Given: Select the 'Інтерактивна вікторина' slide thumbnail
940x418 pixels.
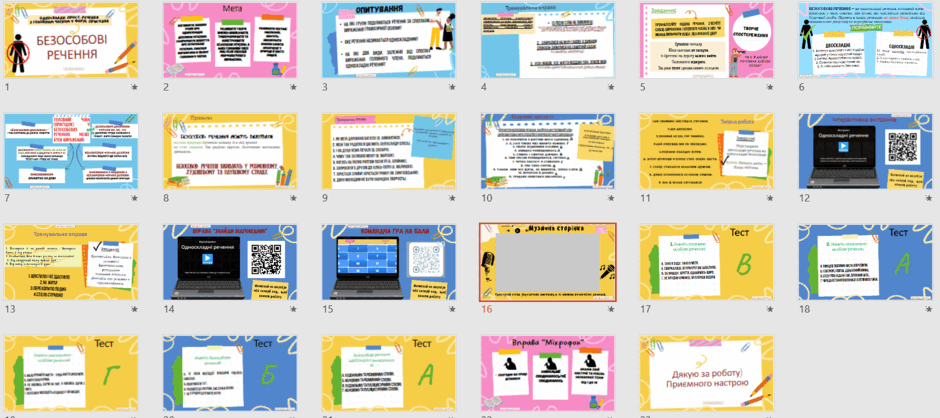Looking at the screenshot, I should 866,151.
